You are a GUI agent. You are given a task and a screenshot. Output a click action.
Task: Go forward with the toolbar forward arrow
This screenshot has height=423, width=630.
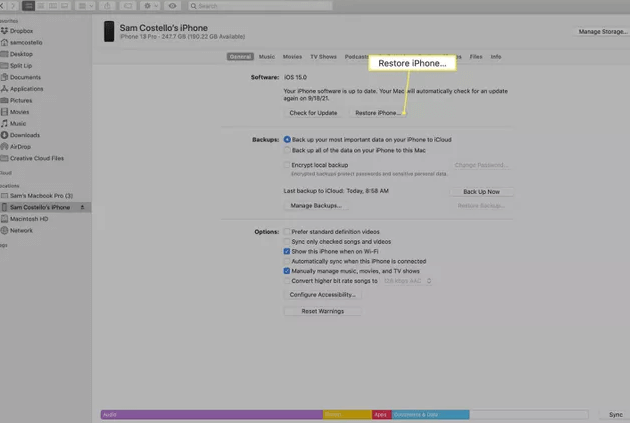pos(13,6)
